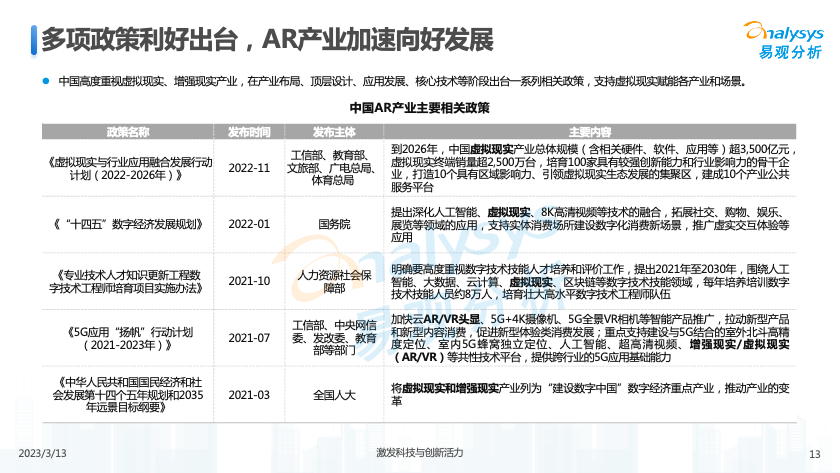Viewport: 840px width, 473px height.
Task: Select the 人力资源社会保障部 issuer cell
Action: point(334,281)
